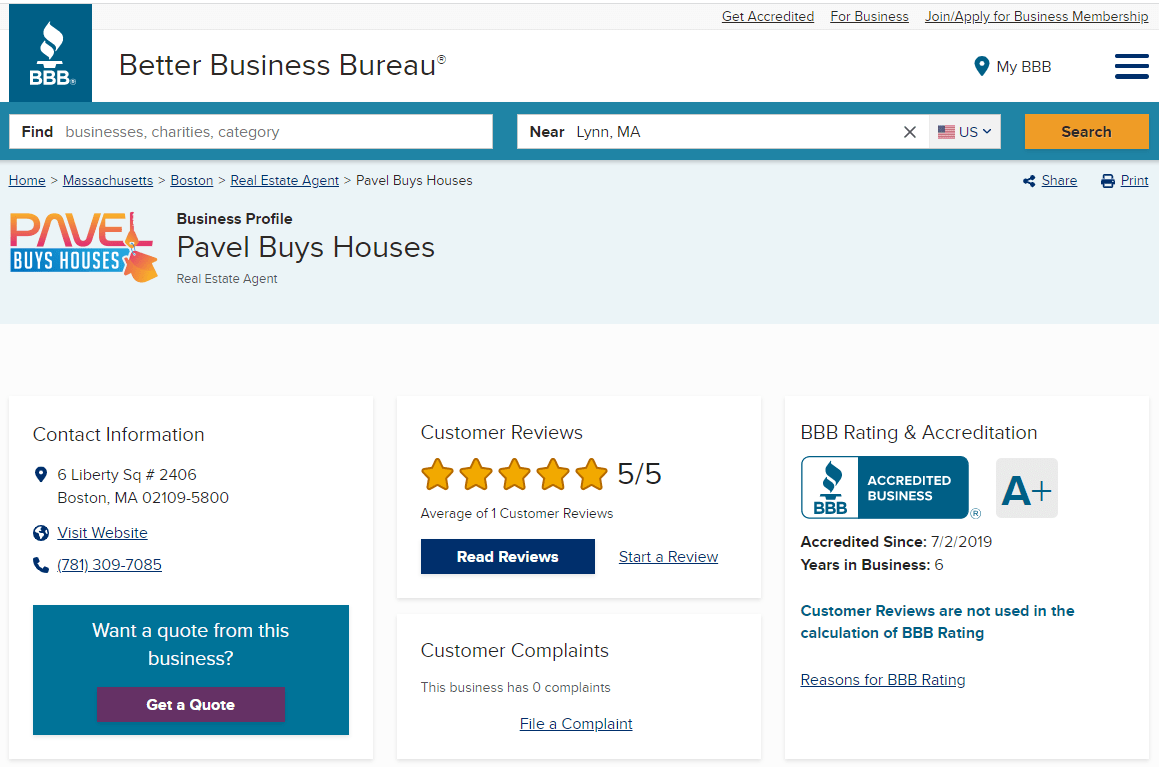Click the orange Search button
Image resolution: width=1159 pixels, height=767 pixels.
click(x=1087, y=132)
